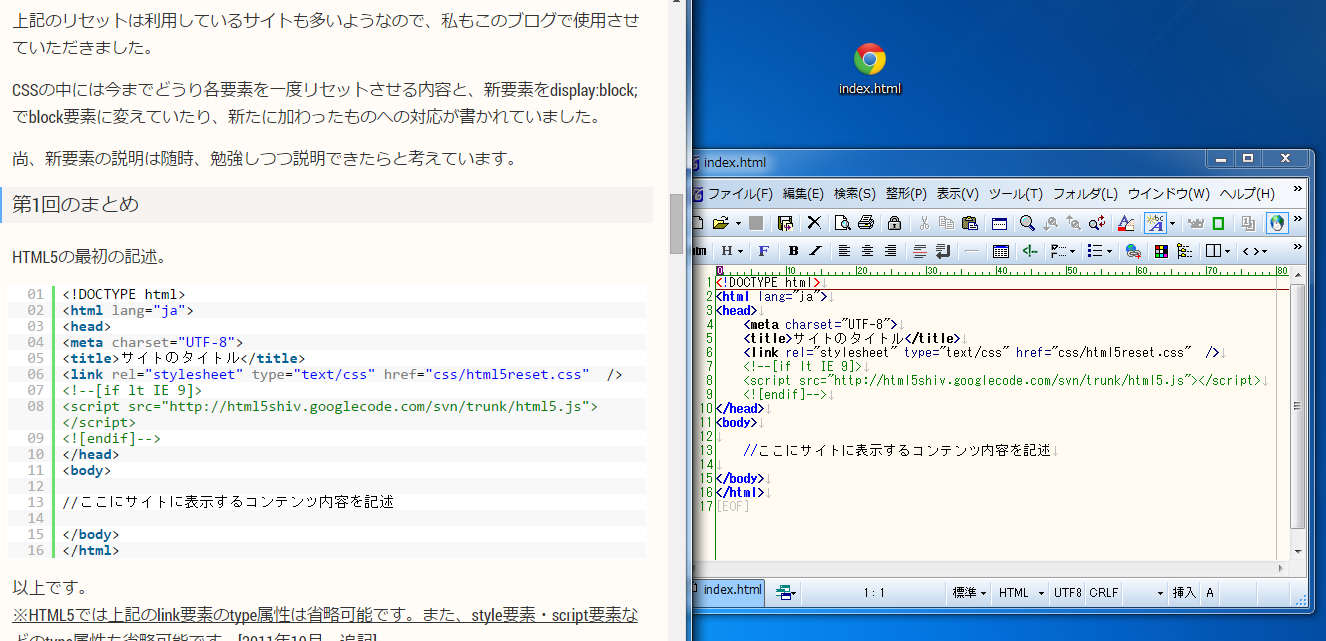This screenshot has height=641, width=1326.
Task: Open the color palette grid icon
Action: [1161, 251]
